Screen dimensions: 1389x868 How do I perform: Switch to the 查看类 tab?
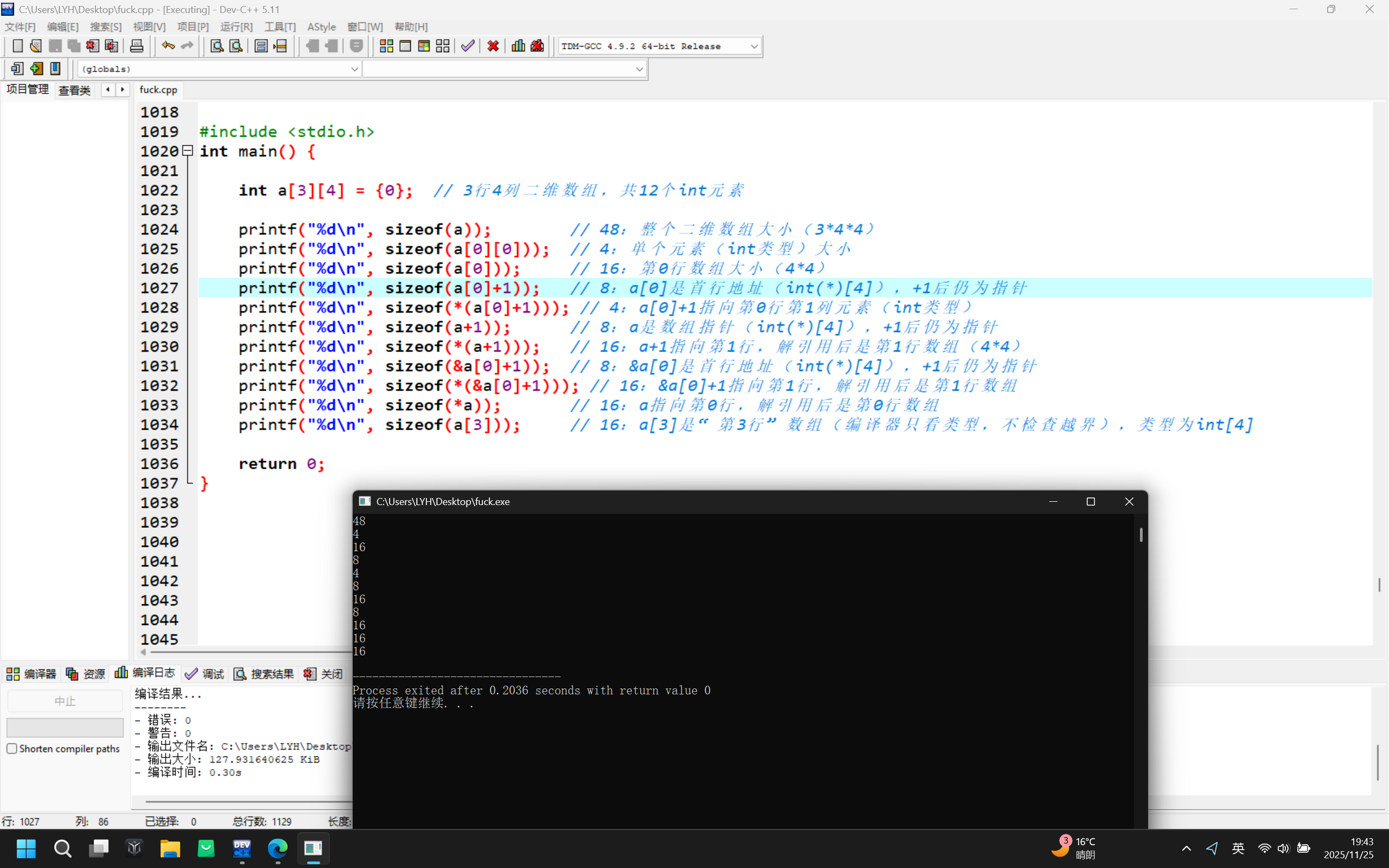click(74, 90)
